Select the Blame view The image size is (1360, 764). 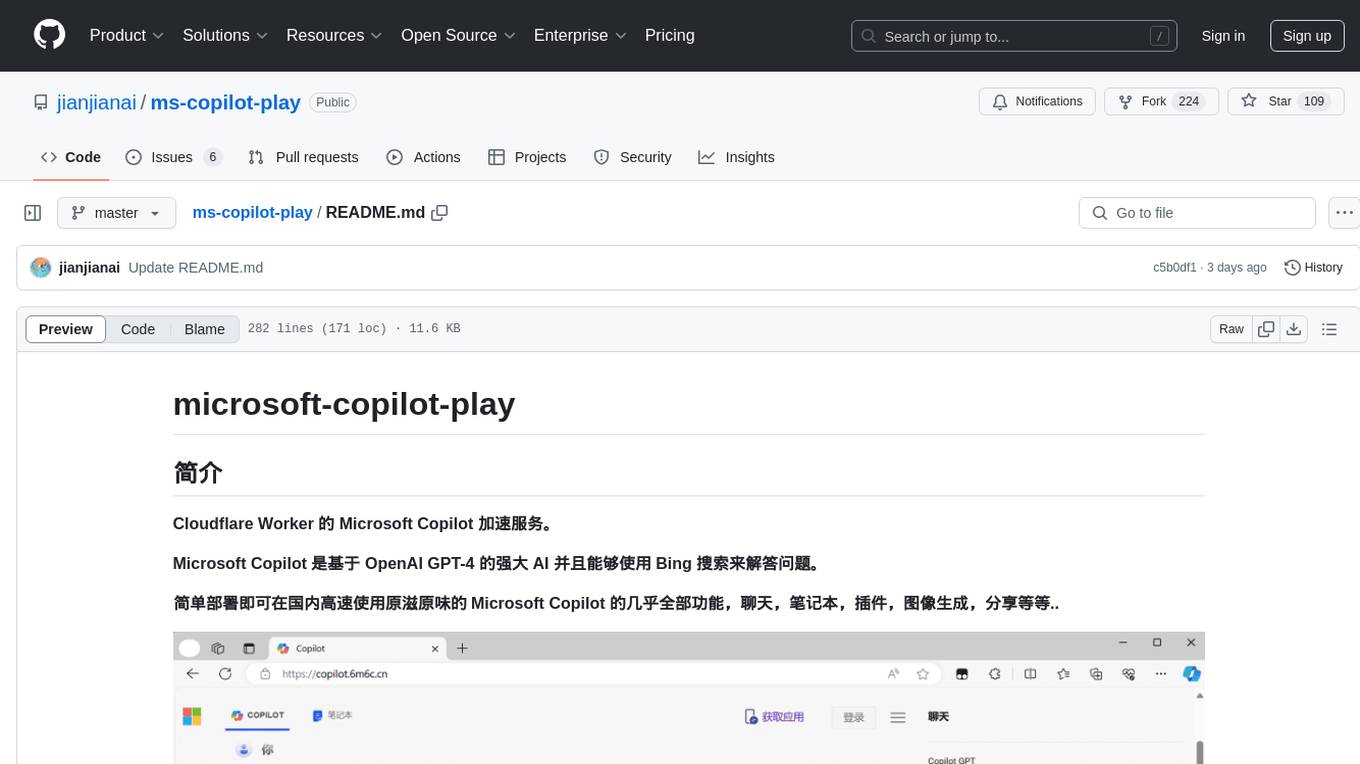[x=205, y=329]
